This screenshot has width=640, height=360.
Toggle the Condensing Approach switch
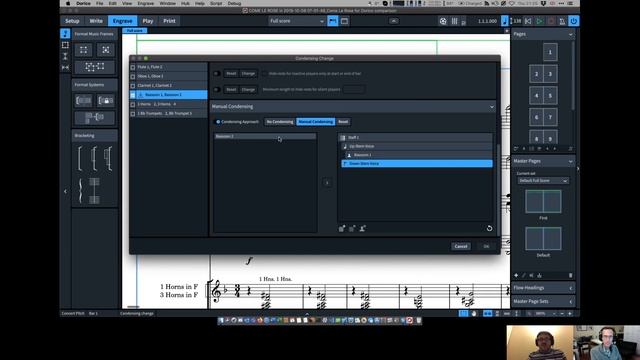click(217, 122)
